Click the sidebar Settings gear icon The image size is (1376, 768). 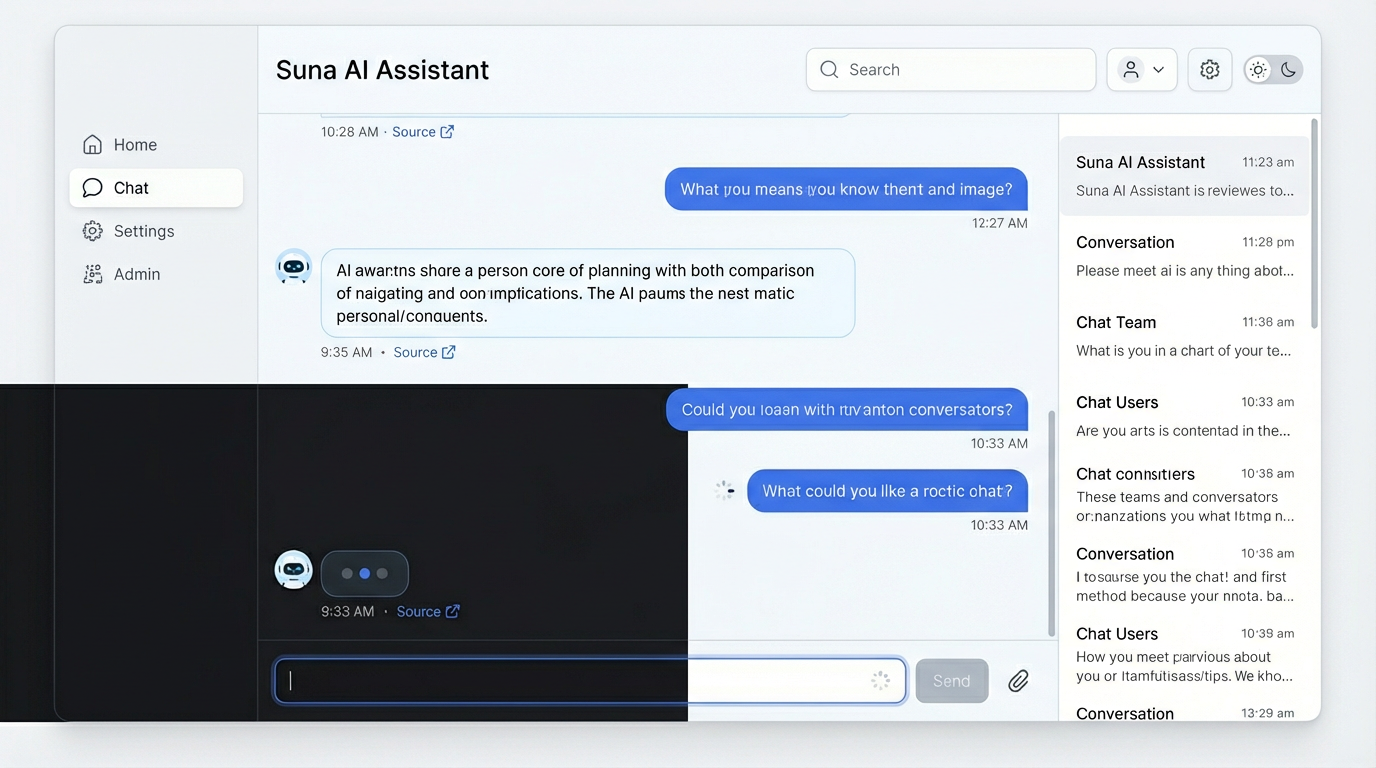coord(93,231)
